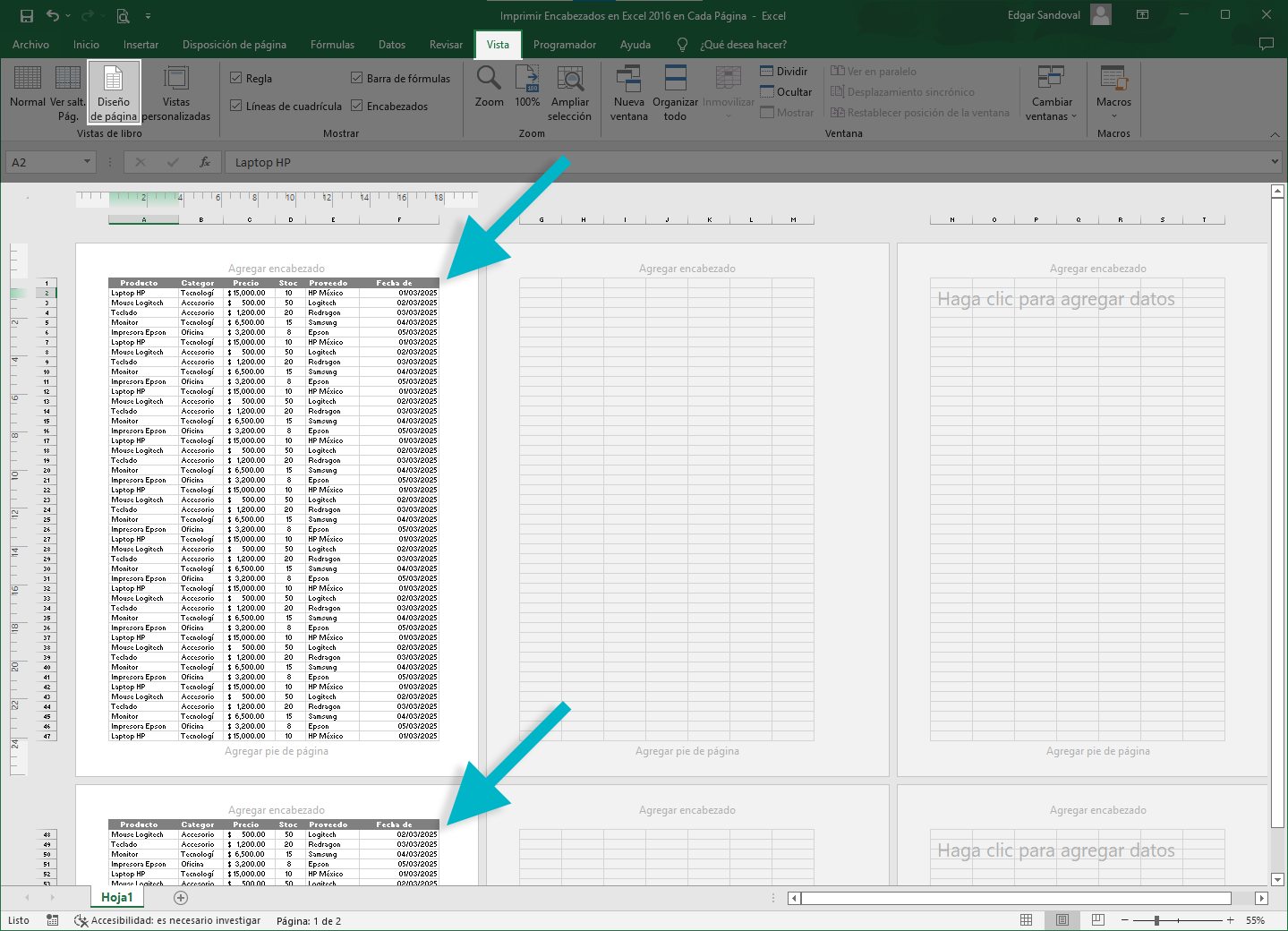Click Dividir window split icon
This screenshot has height=931, width=1288.
784,72
